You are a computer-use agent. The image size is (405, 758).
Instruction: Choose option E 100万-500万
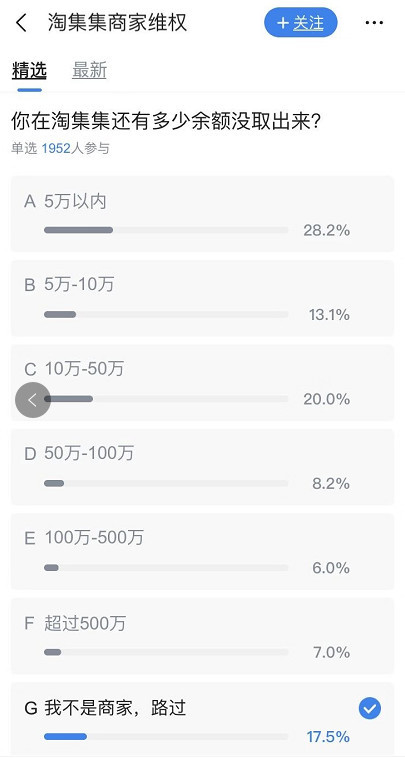tap(202, 551)
